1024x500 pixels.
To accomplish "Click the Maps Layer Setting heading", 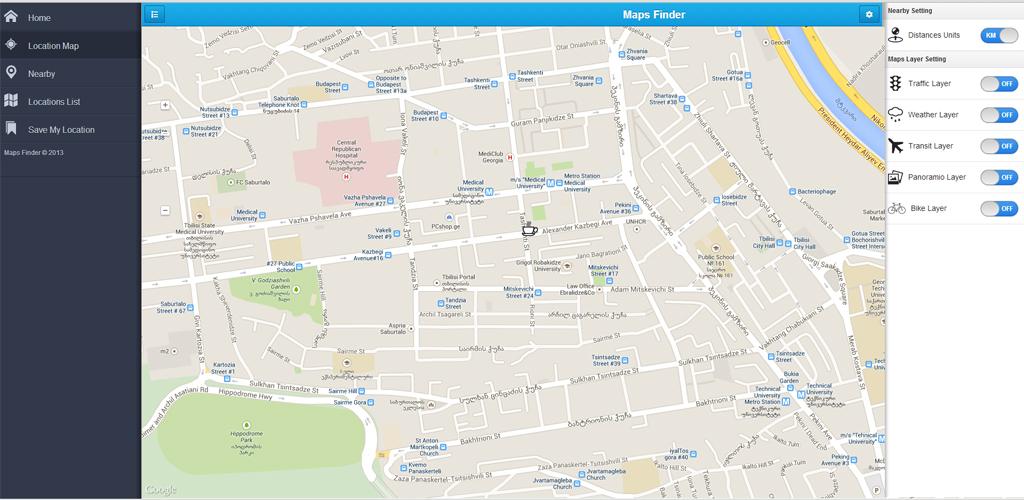I will pyautogui.click(x=917, y=59).
